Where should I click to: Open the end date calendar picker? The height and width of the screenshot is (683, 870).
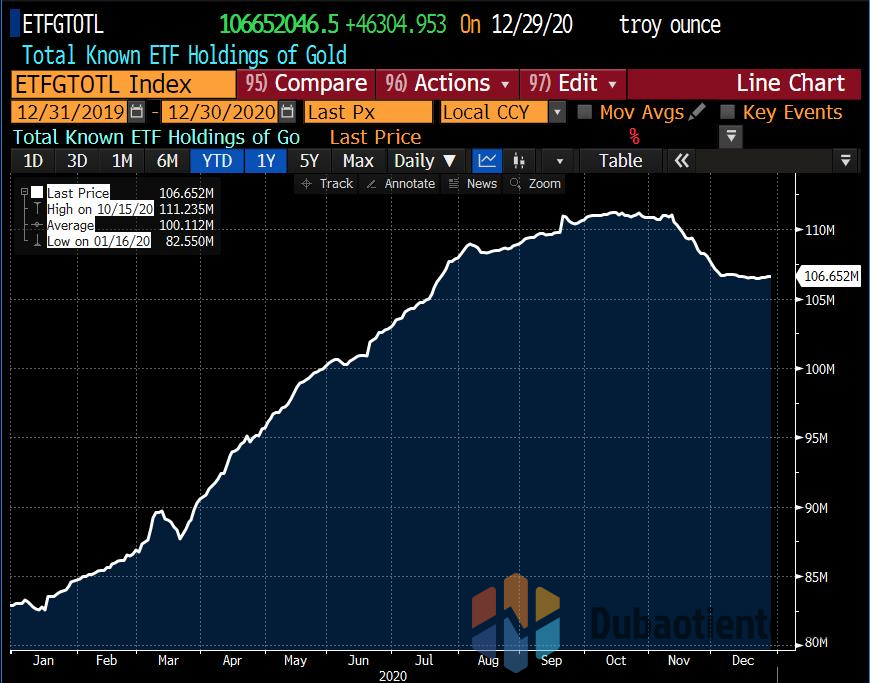[287, 112]
